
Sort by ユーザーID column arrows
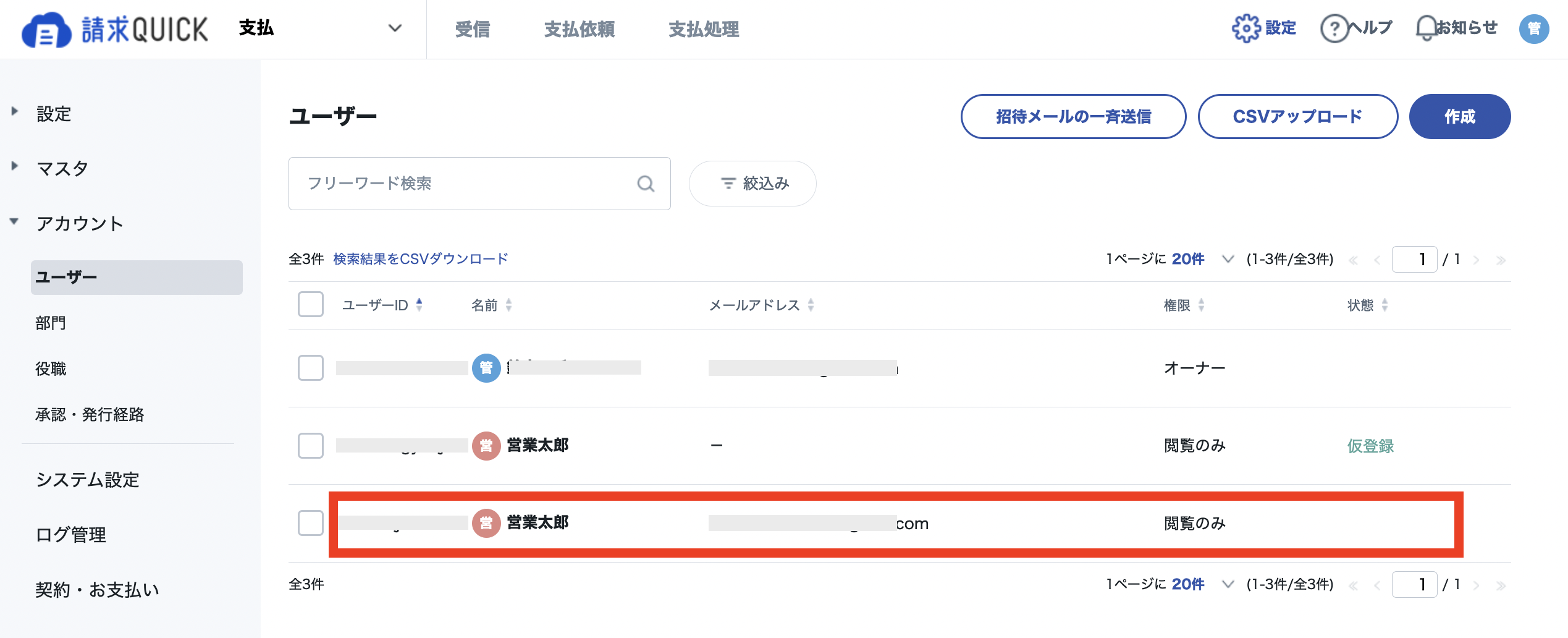point(419,305)
